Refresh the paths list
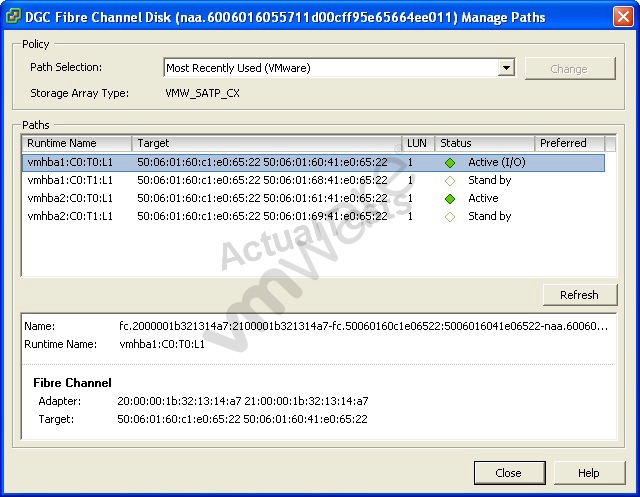 tap(580, 295)
